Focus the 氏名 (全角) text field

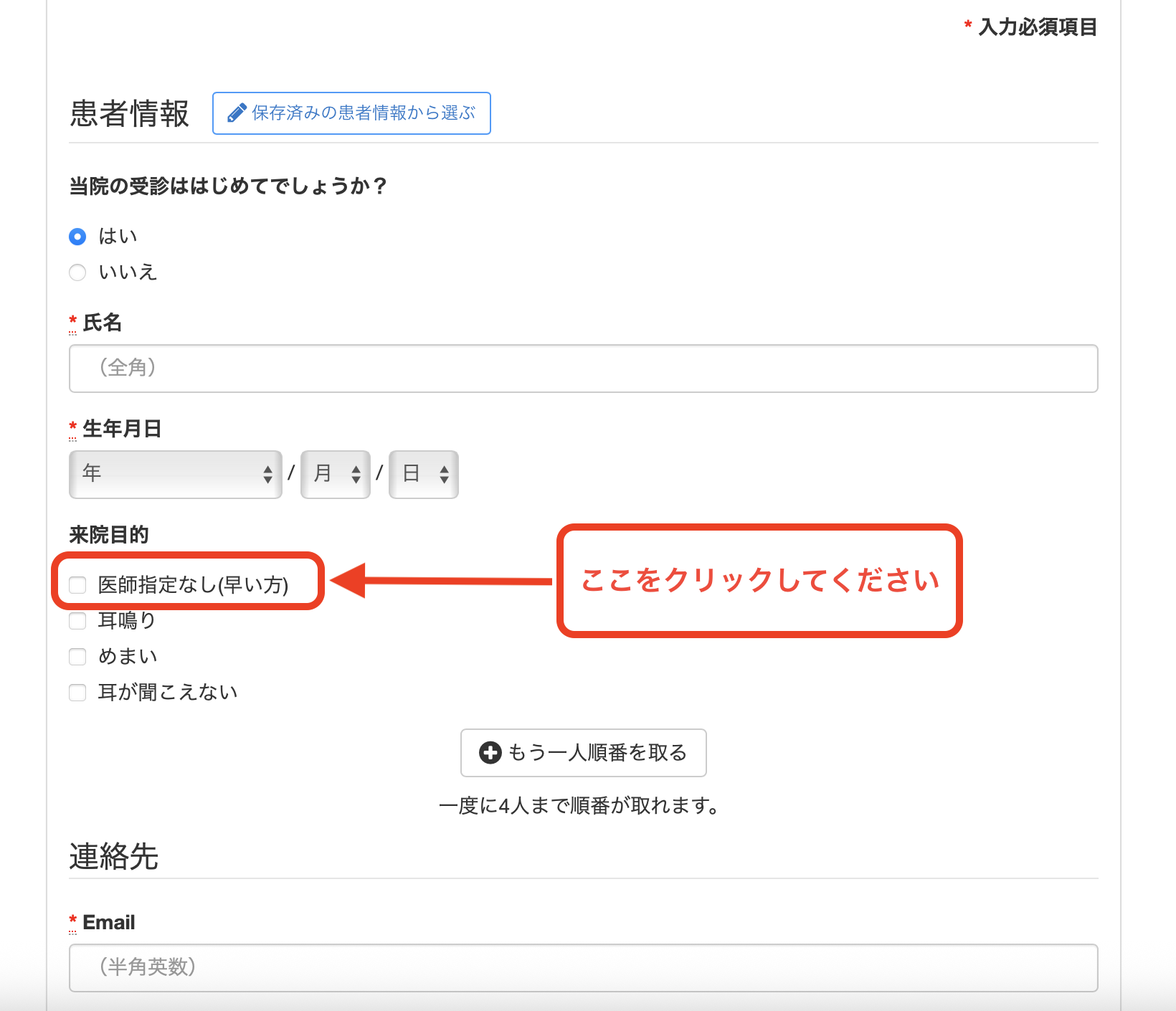(583, 369)
